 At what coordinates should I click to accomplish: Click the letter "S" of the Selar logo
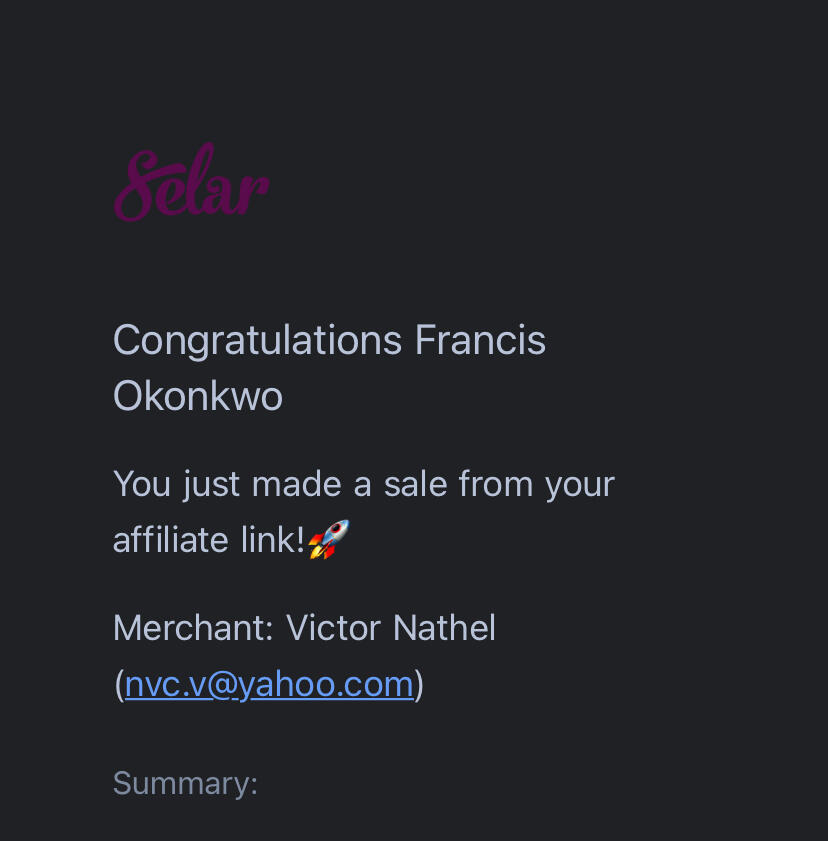pos(138,184)
